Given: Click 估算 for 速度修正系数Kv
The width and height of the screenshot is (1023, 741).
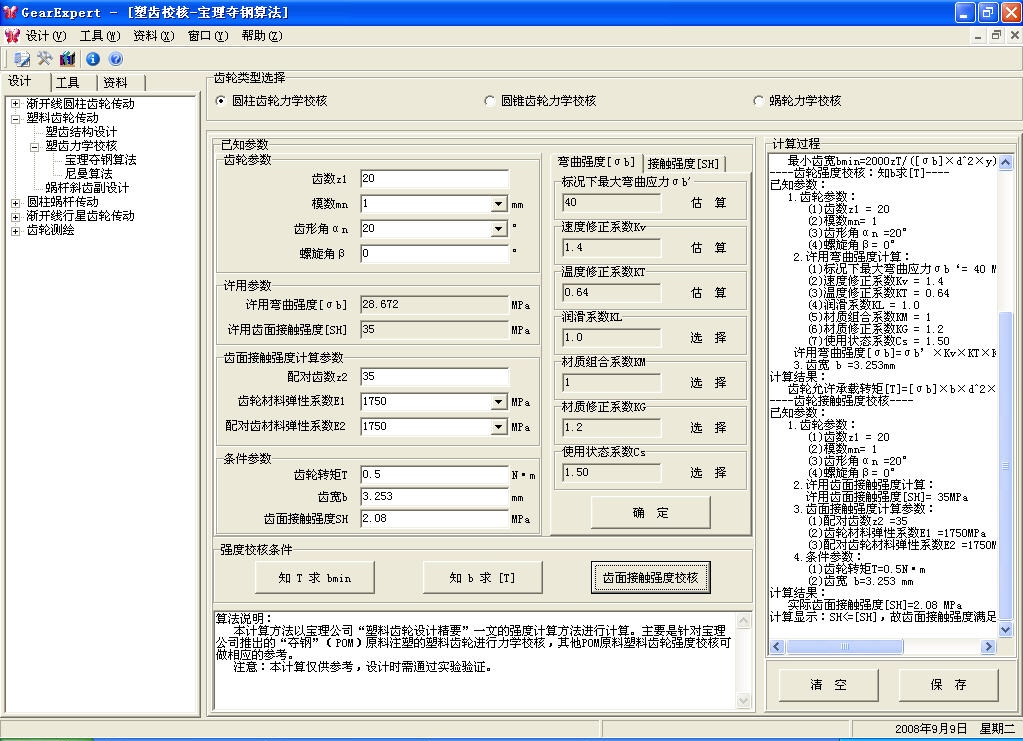Looking at the screenshot, I should pos(709,248).
